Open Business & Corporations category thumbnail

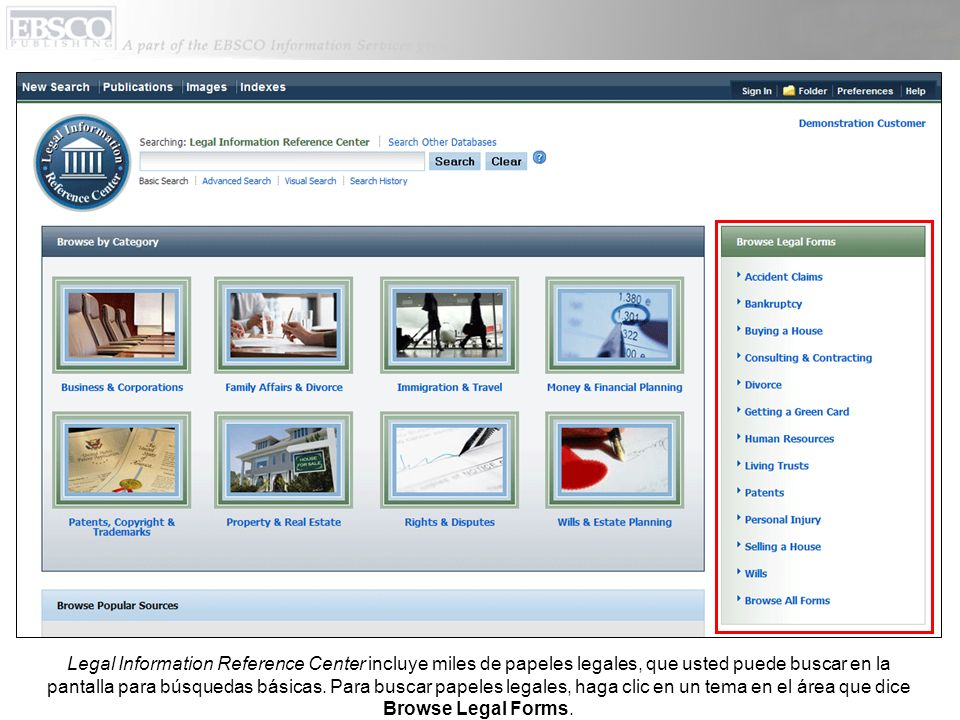[x=122, y=324]
